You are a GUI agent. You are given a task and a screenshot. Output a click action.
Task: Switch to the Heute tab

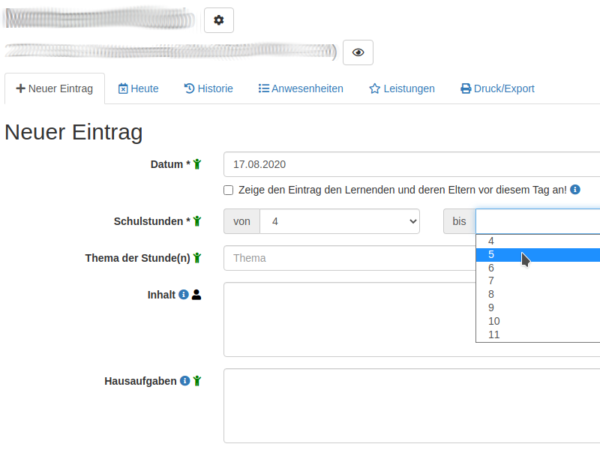pyautogui.click(x=138, y=89)
